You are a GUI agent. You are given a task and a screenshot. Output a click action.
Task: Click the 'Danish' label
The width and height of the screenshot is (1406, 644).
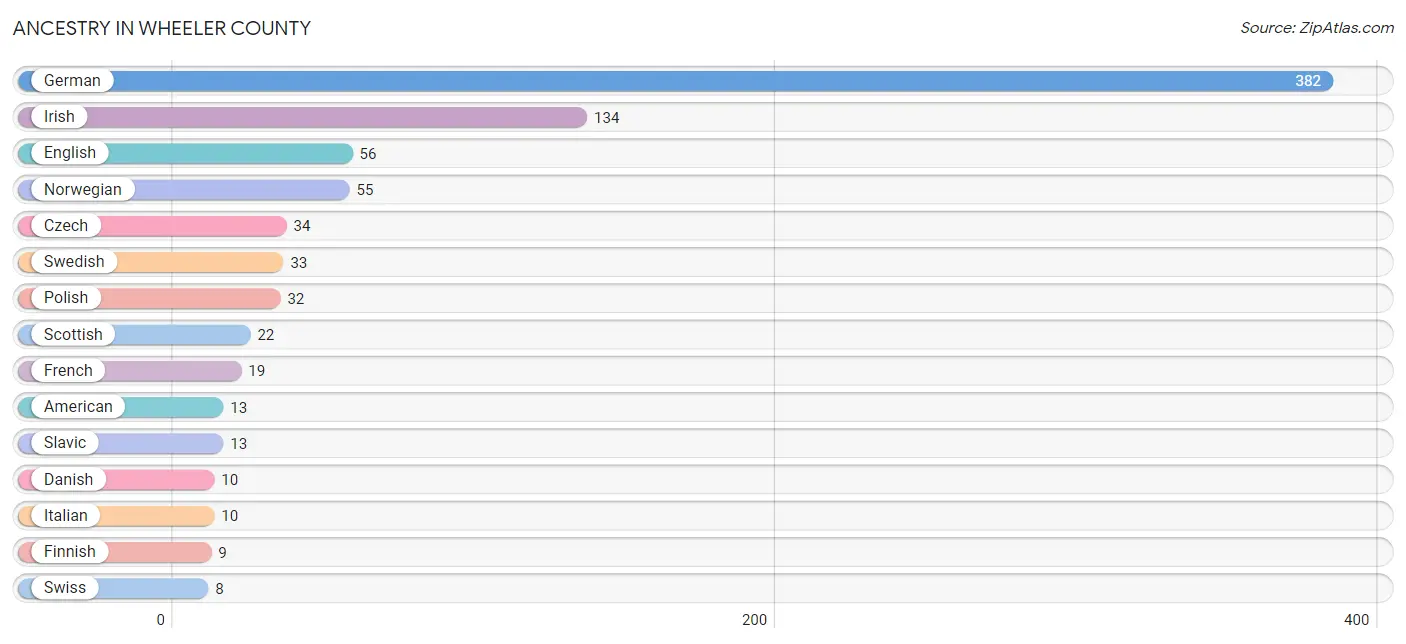point(68,479)
